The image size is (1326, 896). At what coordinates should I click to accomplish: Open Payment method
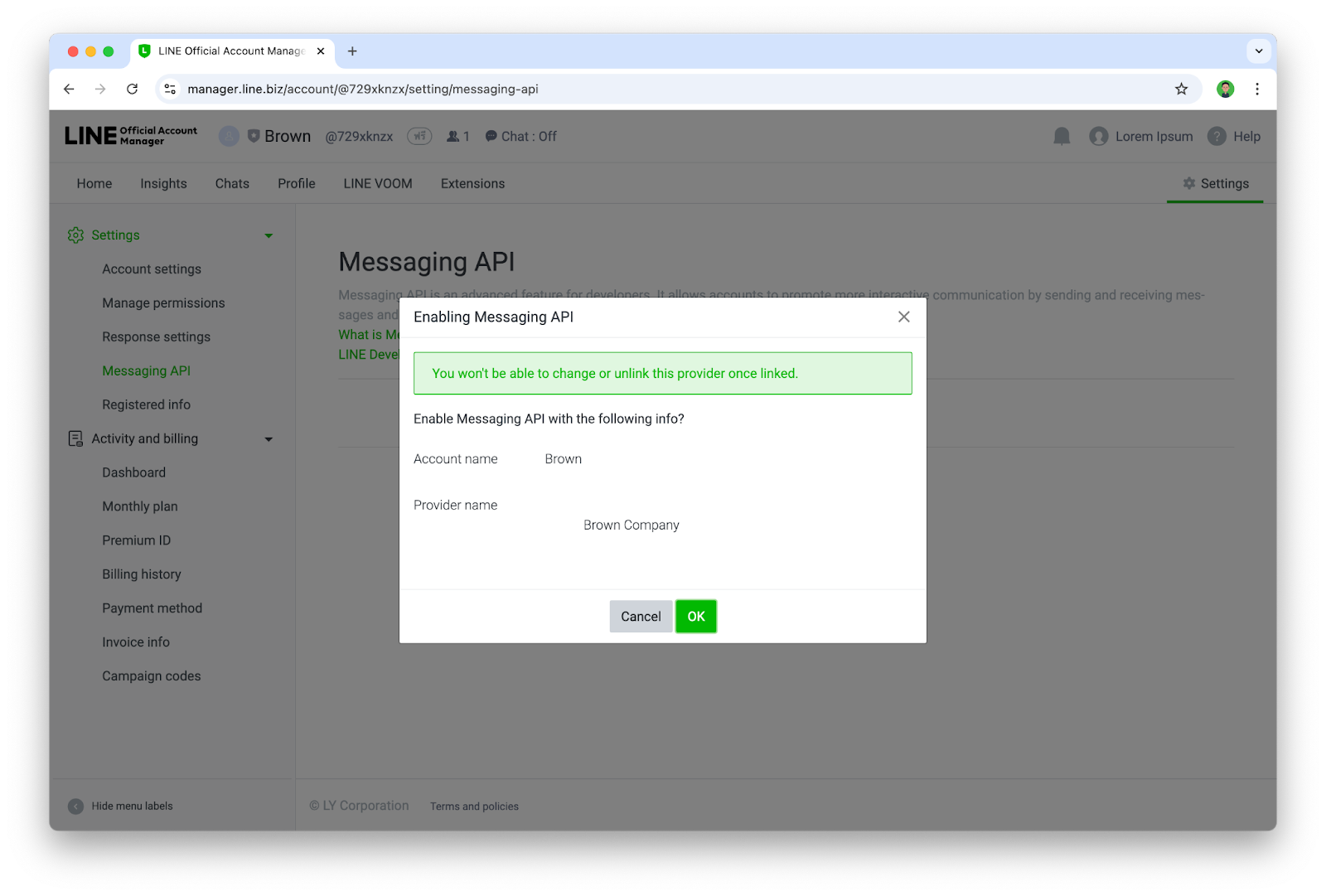(152, 608)
